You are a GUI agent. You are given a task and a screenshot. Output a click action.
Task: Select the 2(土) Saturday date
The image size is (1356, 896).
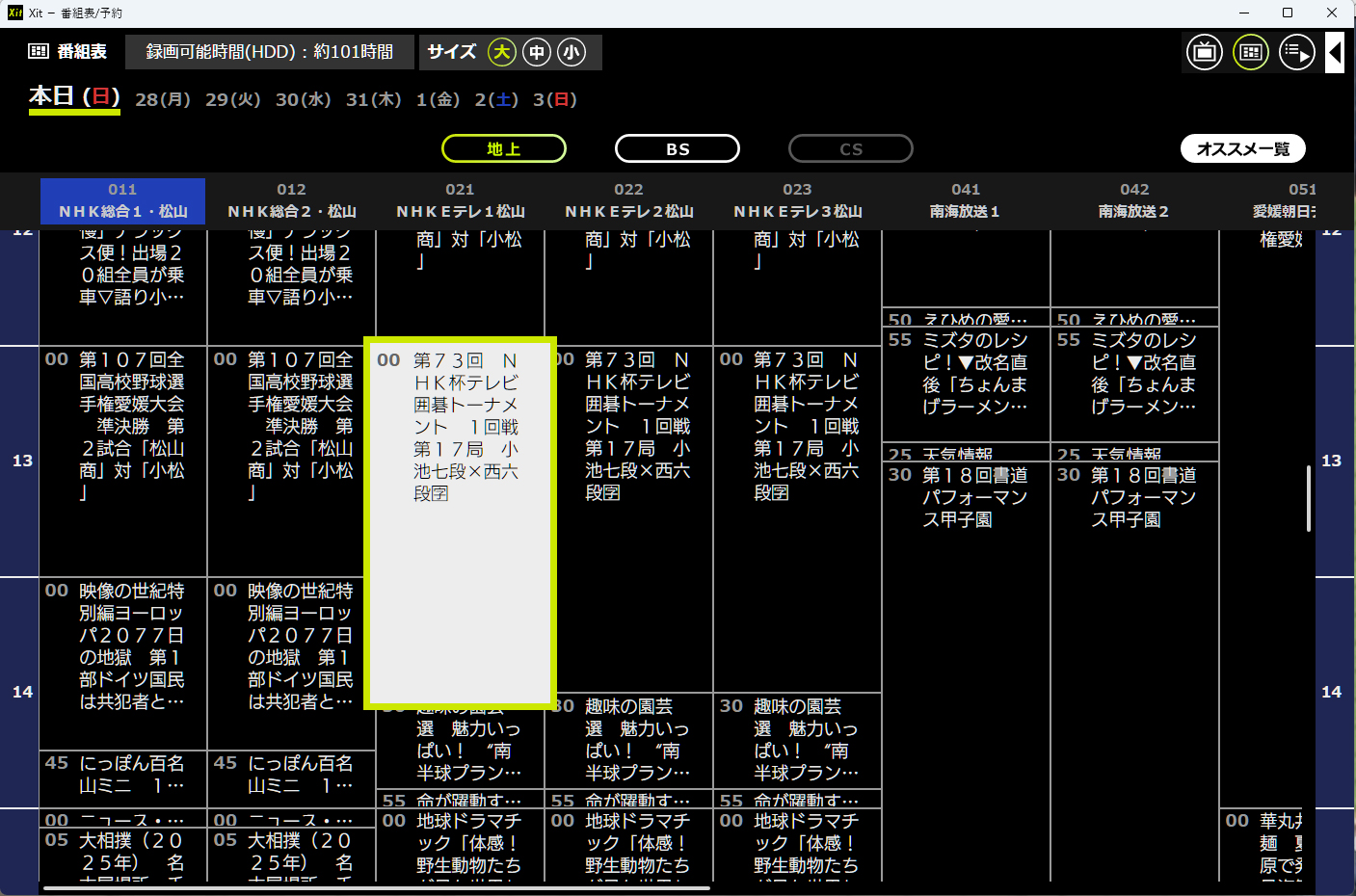496,99
